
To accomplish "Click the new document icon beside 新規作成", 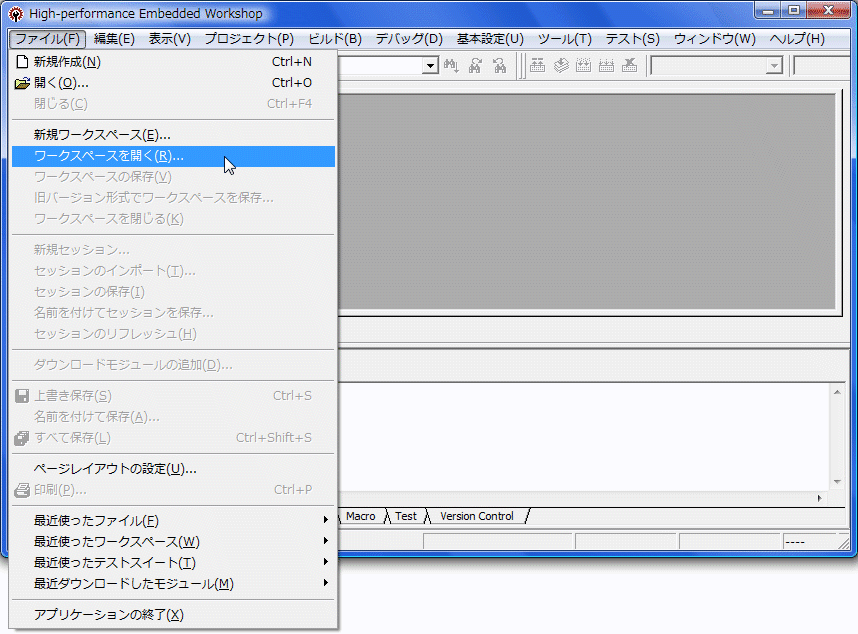I will pyautogui.click(x=20, y=61).
